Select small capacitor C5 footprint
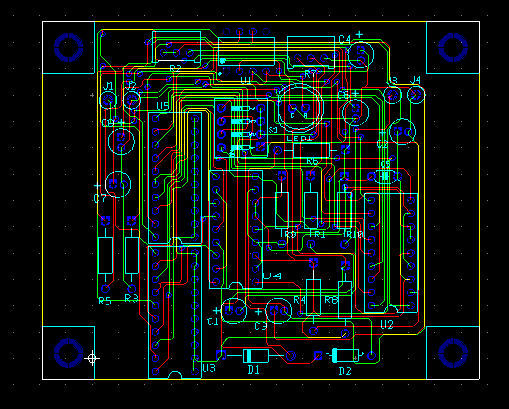The width and height of the screenshot is (509, 409). click(x=385, y=176)
